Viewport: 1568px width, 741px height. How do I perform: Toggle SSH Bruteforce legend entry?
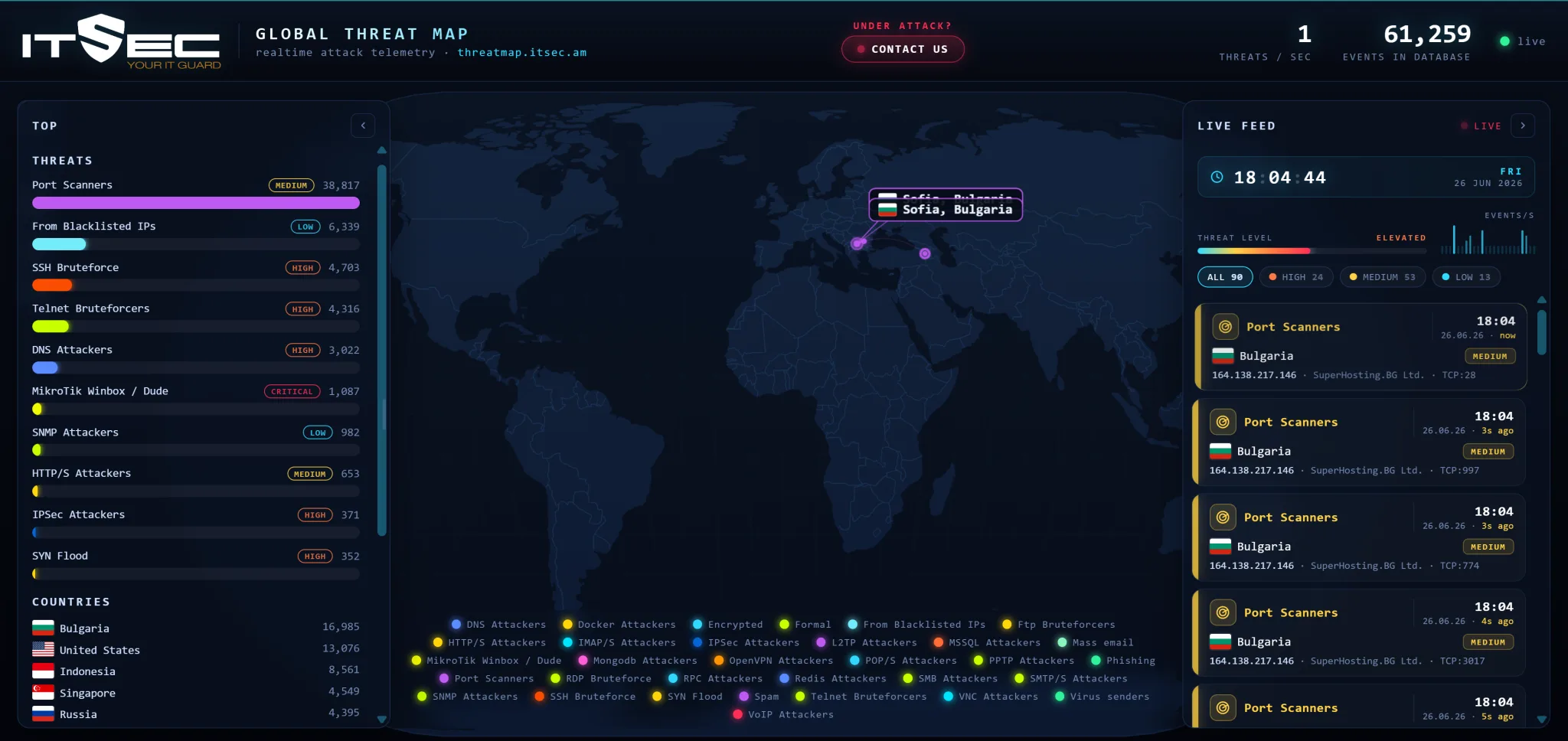pyautogui.click(x=585, y=697)
